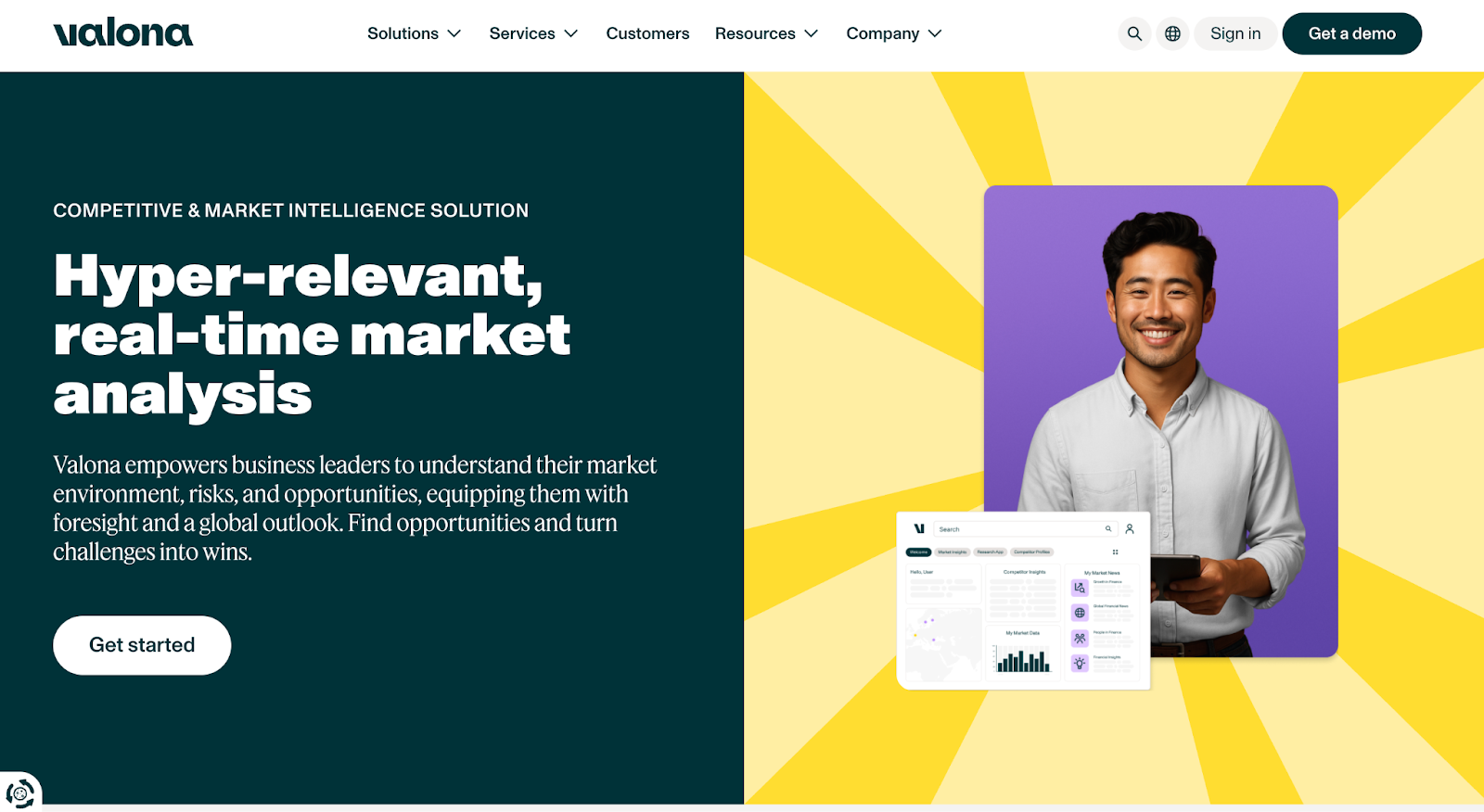
Task: Click the Valona logo
Action: 123,32
